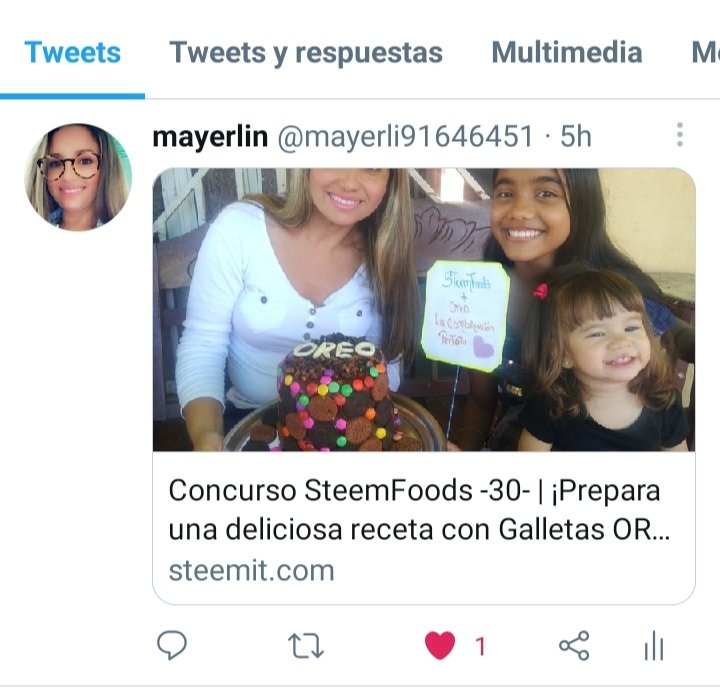This screenshot has height=694, width=720.
Task: Open the cake photo link preview
Action: (x=424, y=310)
